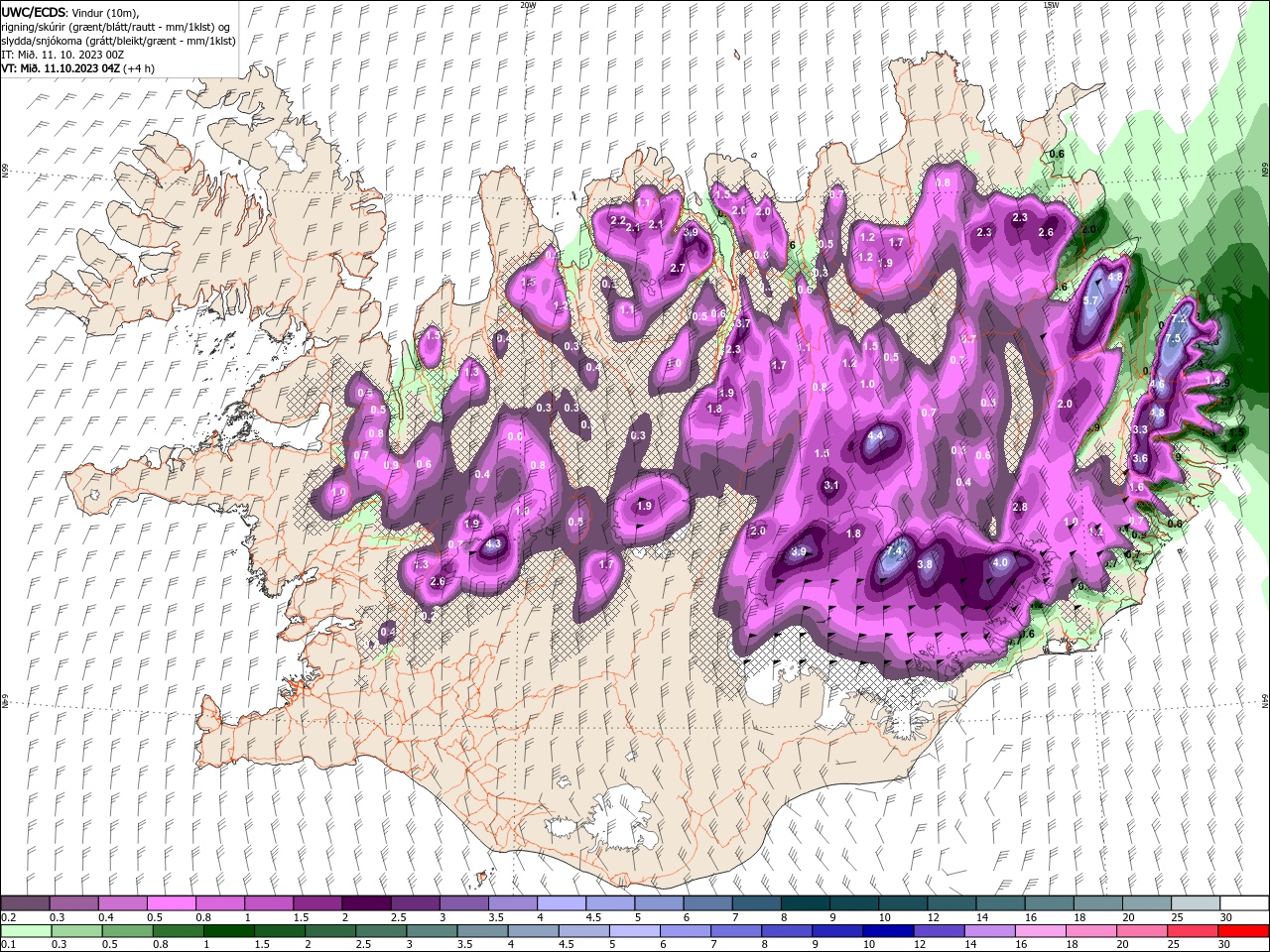Click the 'VT: Mið. 11.10.2023 04Z' valid time
Image resolution: width=1270 pixels, height=952 pixels.
[x=63, y=67]
